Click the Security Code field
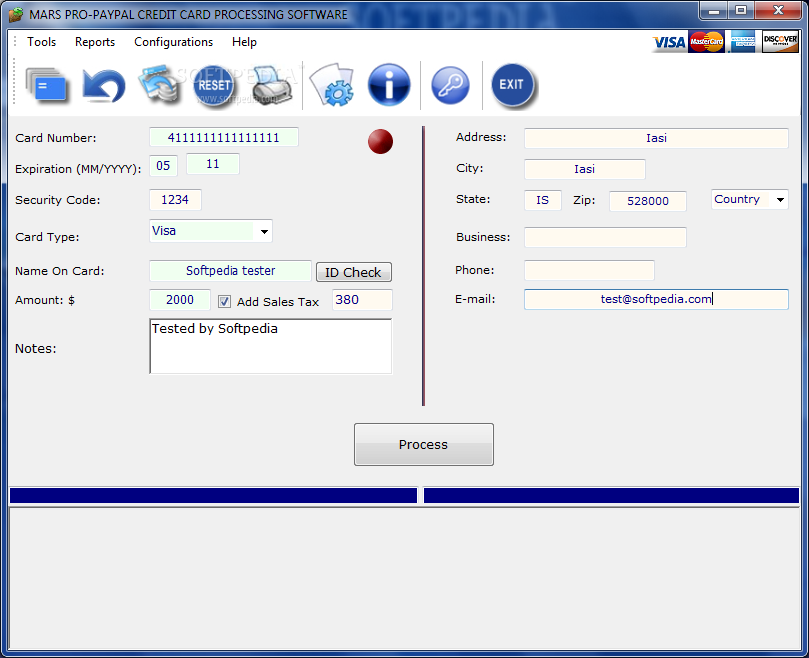 tap(175, 200)
